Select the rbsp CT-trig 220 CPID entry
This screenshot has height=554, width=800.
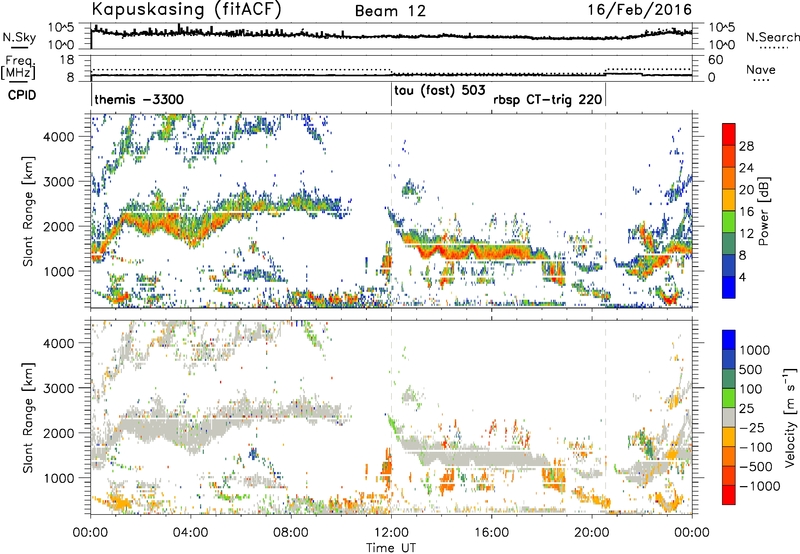[547, 99]
